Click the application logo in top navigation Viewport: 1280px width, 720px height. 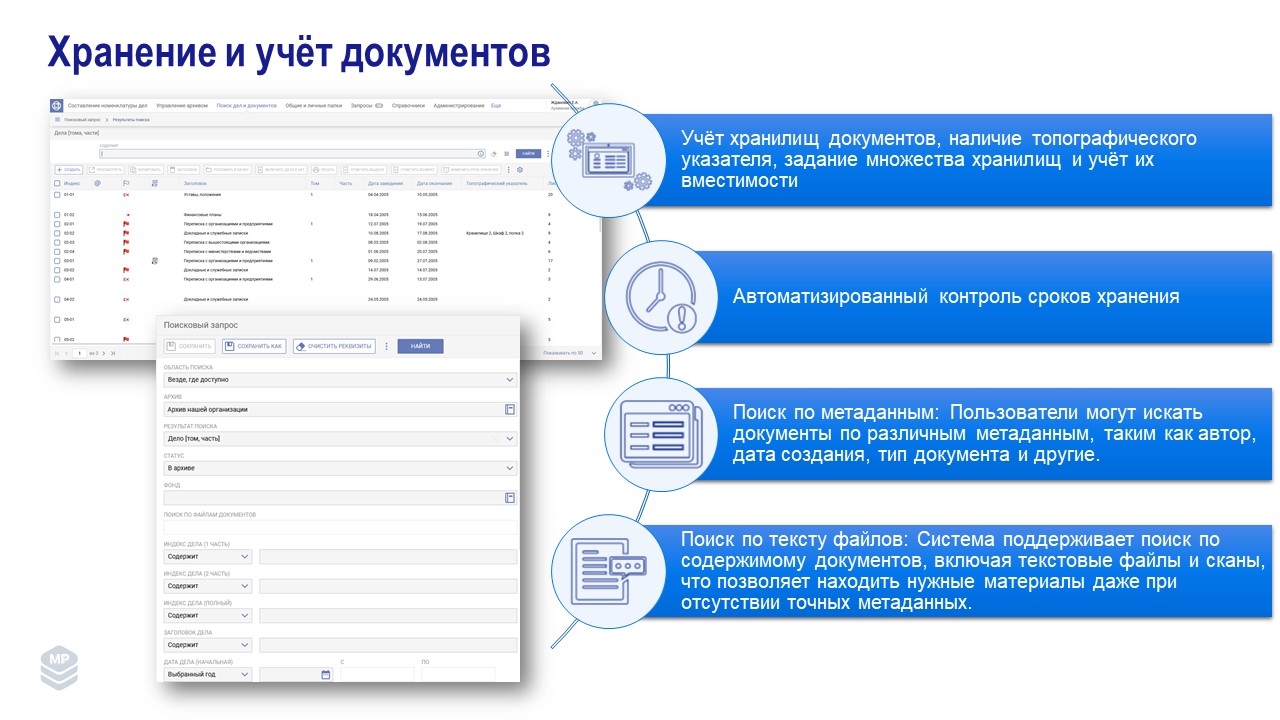click(57, 105)
